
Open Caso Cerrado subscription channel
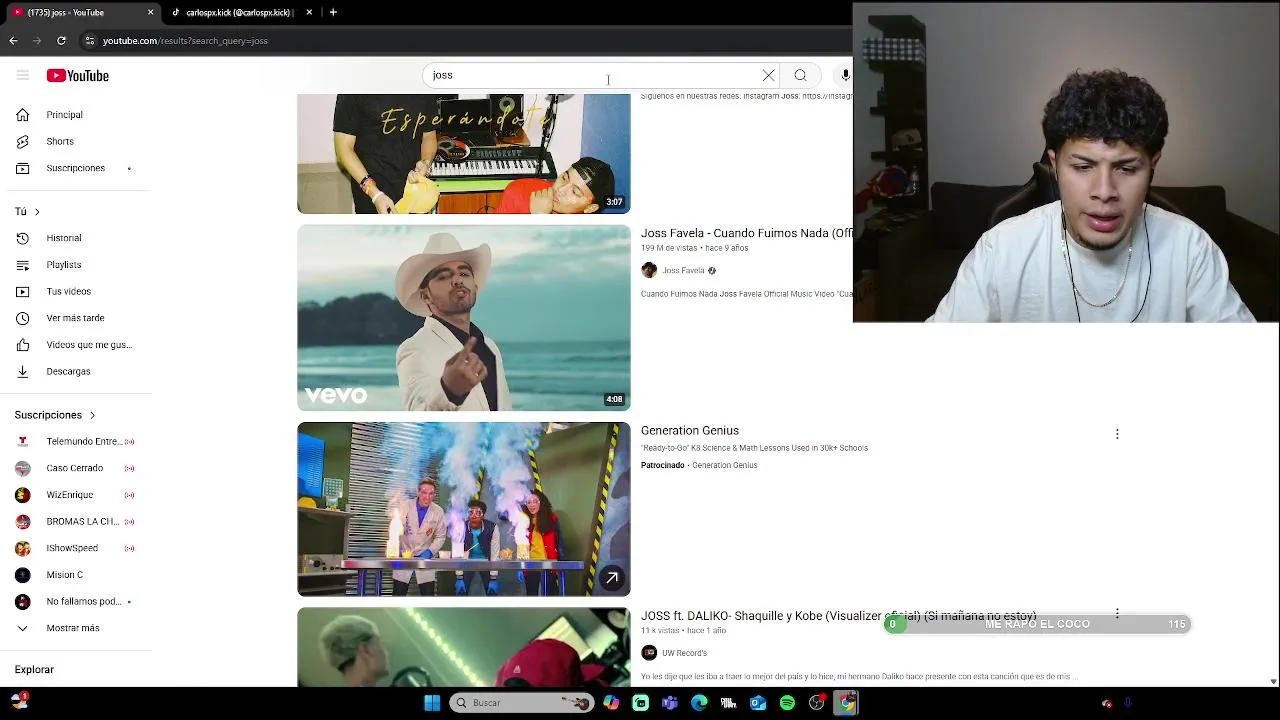[x=76, y=468]
